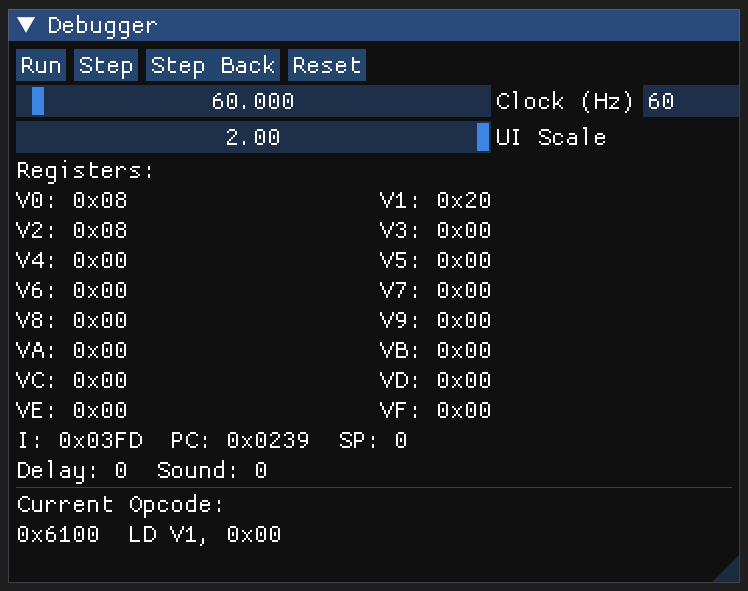Click the UI Scale slider showing 2.00
Screen dimensions: 748x591
pyautogui.click(x=253, y=137)
